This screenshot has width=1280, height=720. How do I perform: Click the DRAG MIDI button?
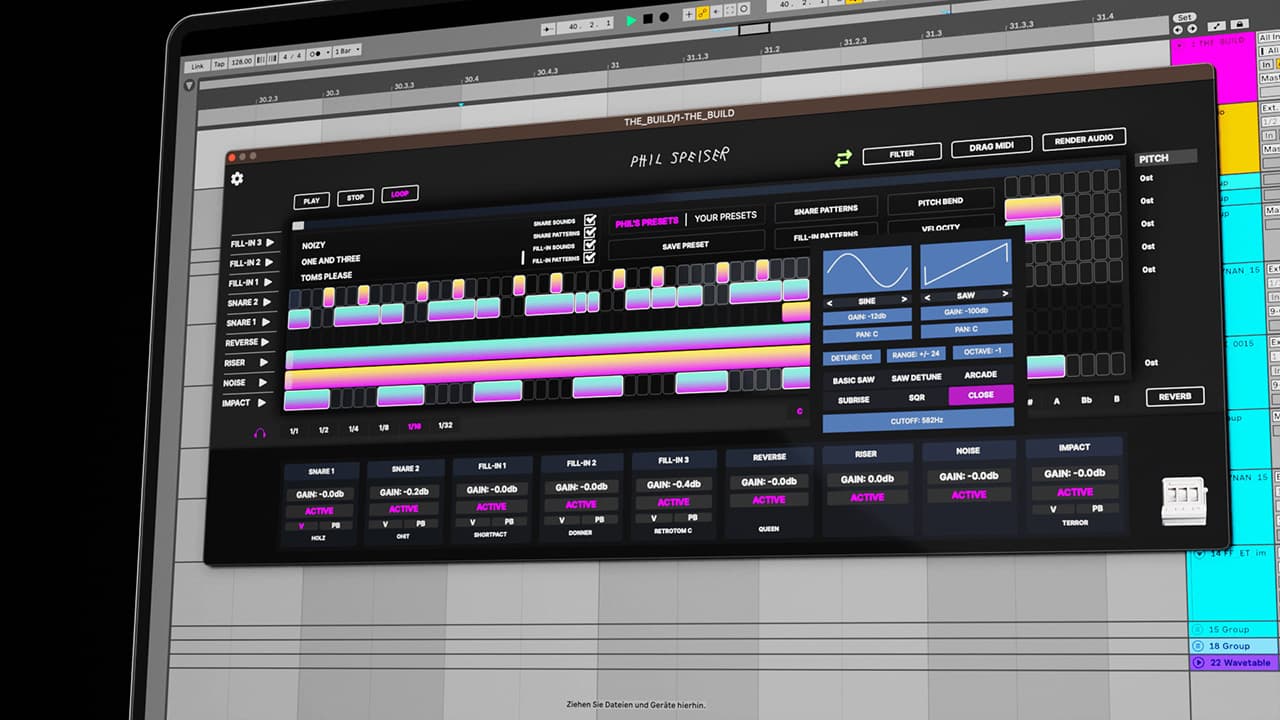(992, 146)
